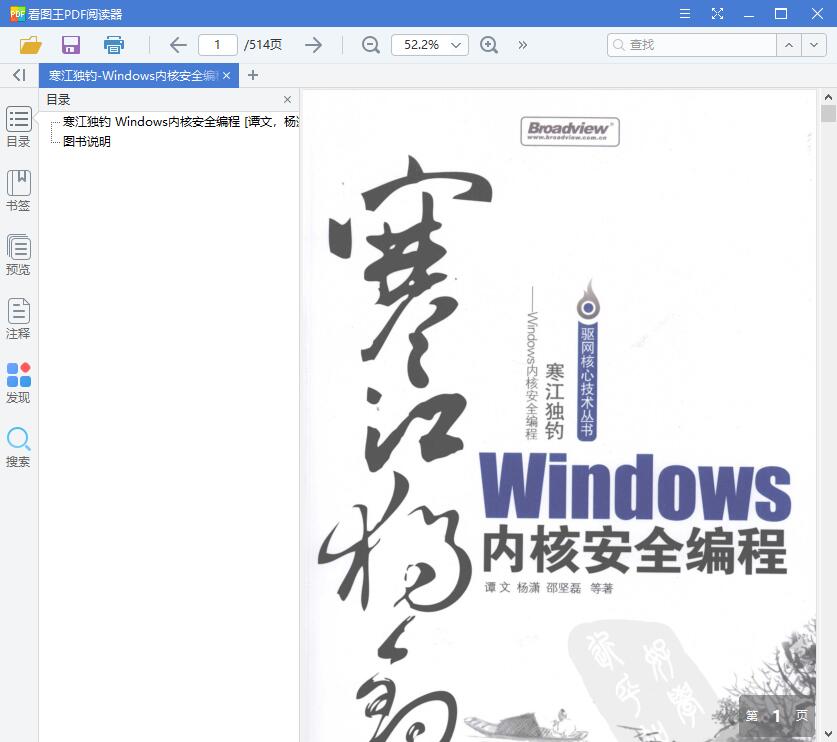Open the hamburger main menu in title bar
Screen dimensions: 837x742
[685, 13]
